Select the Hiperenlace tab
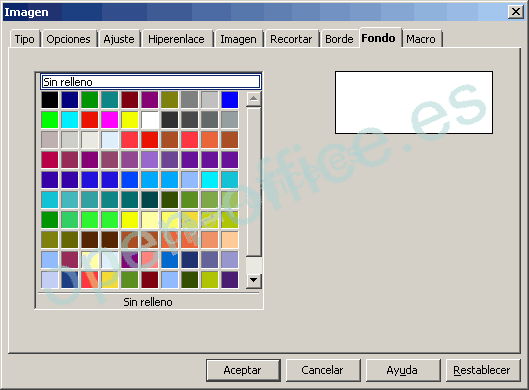Screen dimensions: 529x390 (176, 39)
